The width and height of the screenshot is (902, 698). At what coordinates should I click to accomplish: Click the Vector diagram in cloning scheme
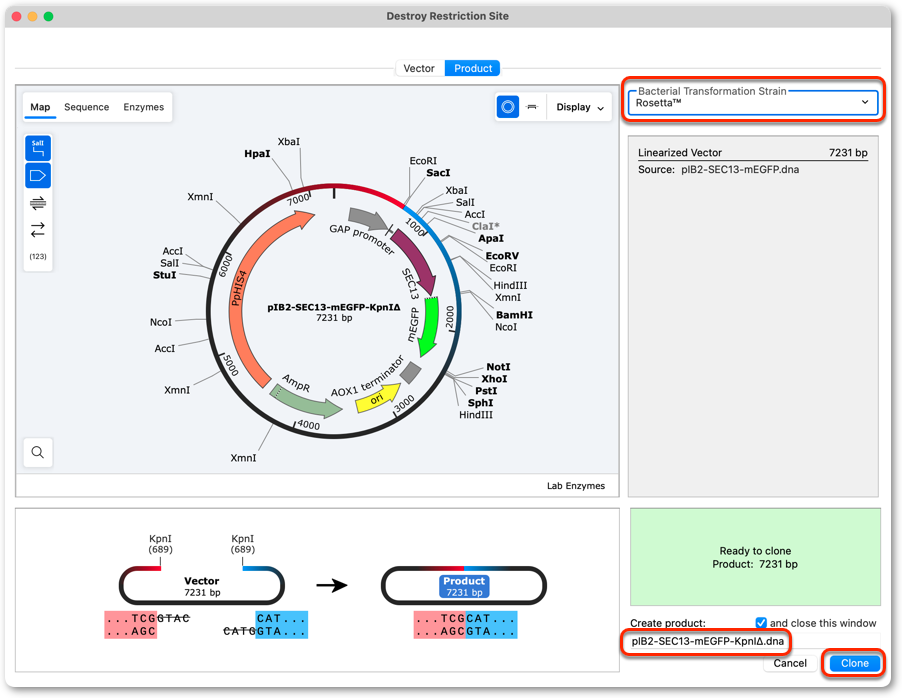click(x=201, y=586)
